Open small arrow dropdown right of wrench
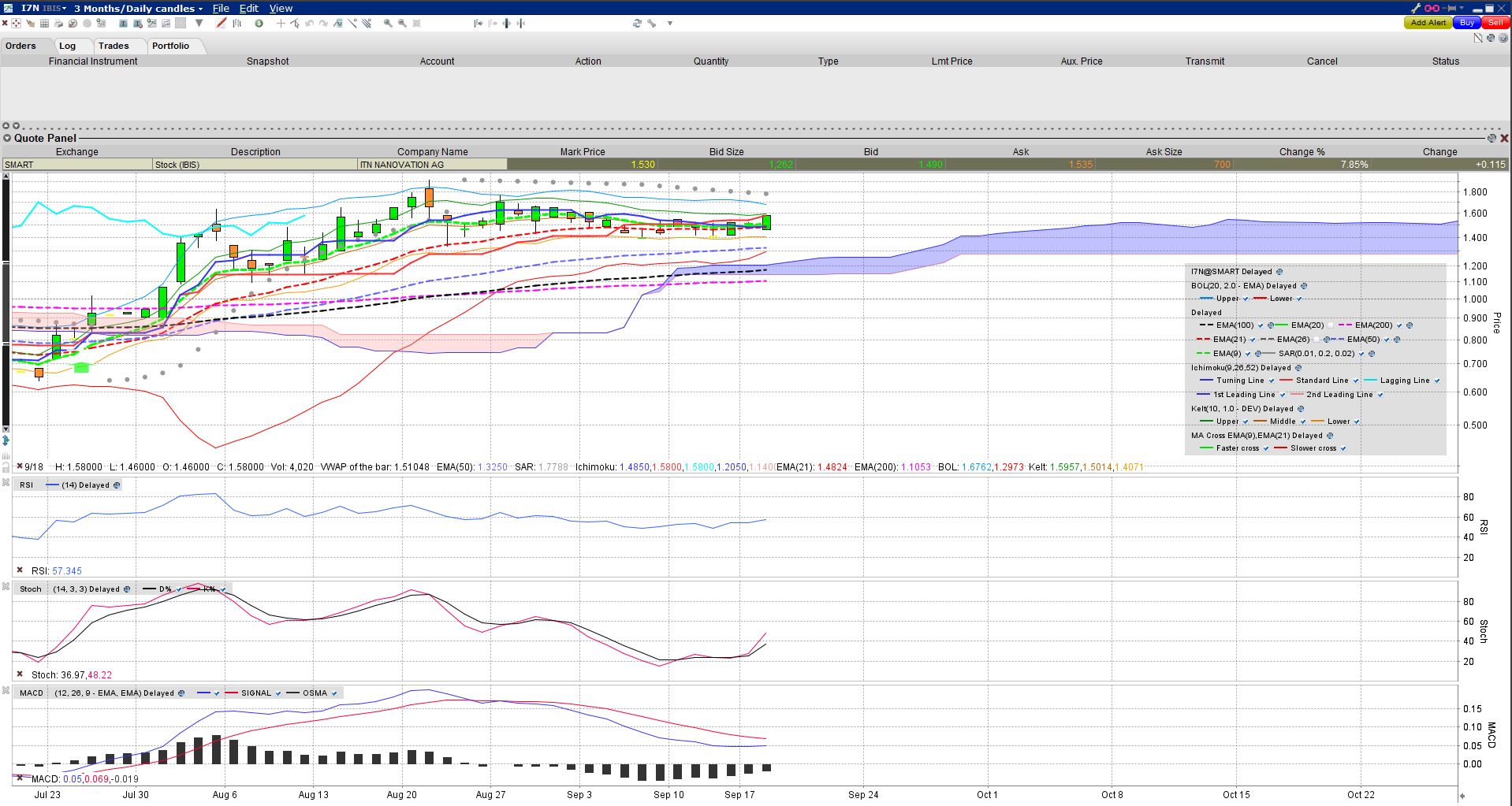Viewport: 1512px width, 806px height. click(670, 23)
